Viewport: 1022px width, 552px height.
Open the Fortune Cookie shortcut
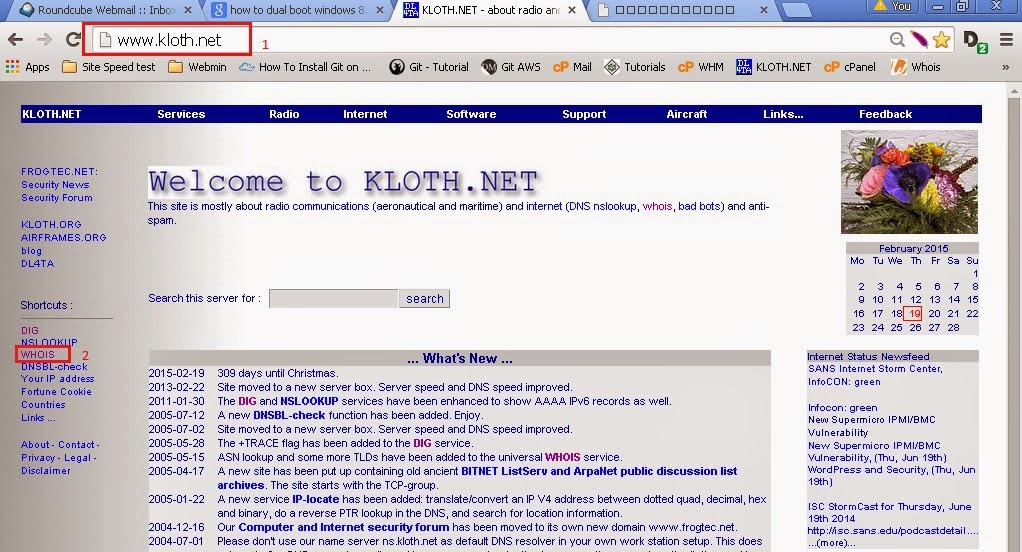coord(56,392)
